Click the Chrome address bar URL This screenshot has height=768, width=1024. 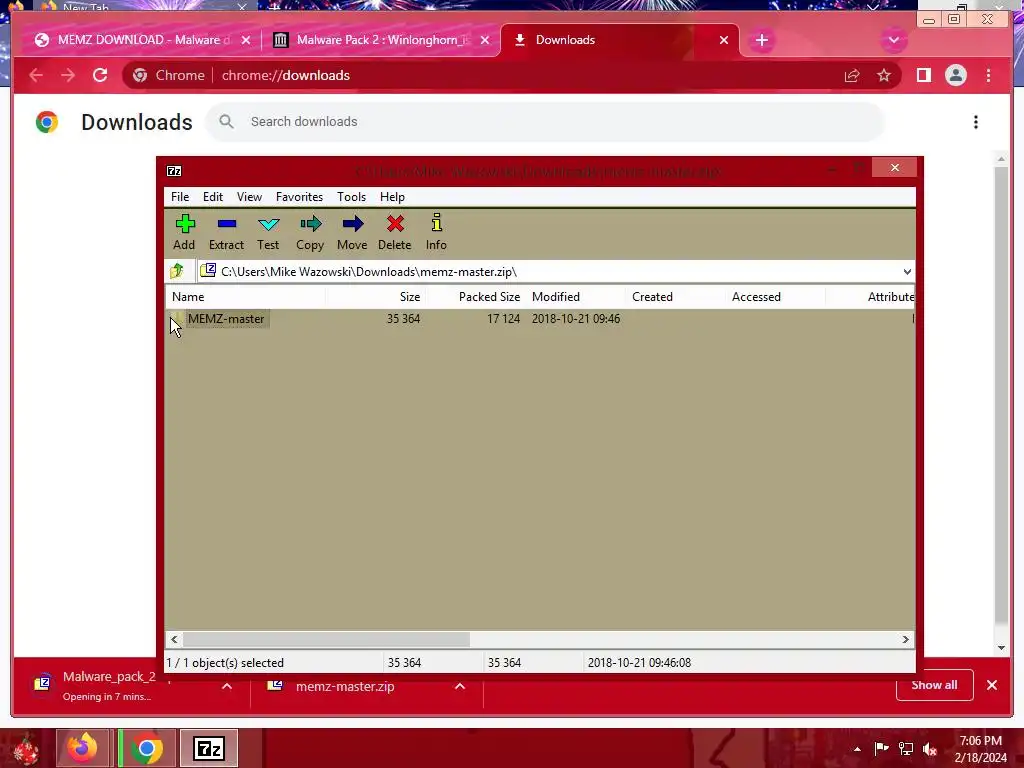285,75
